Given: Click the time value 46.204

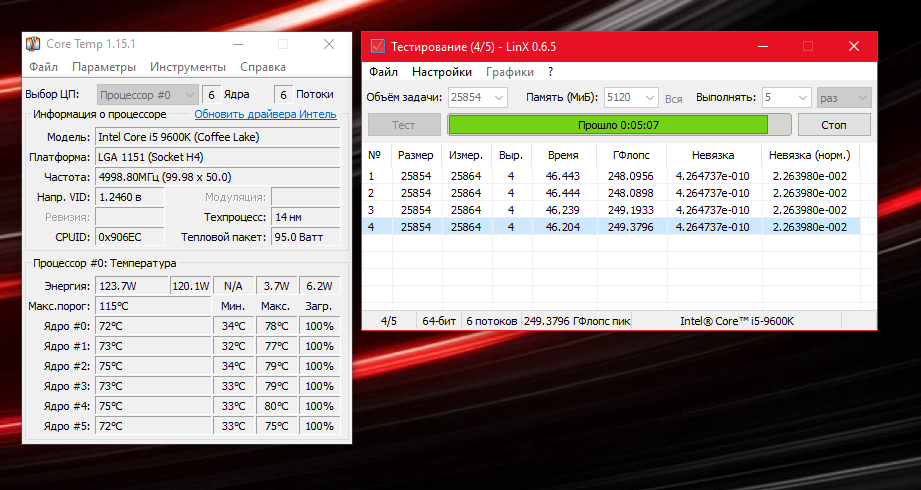Looking at the screenshot, I should click(x=563, y=227).
